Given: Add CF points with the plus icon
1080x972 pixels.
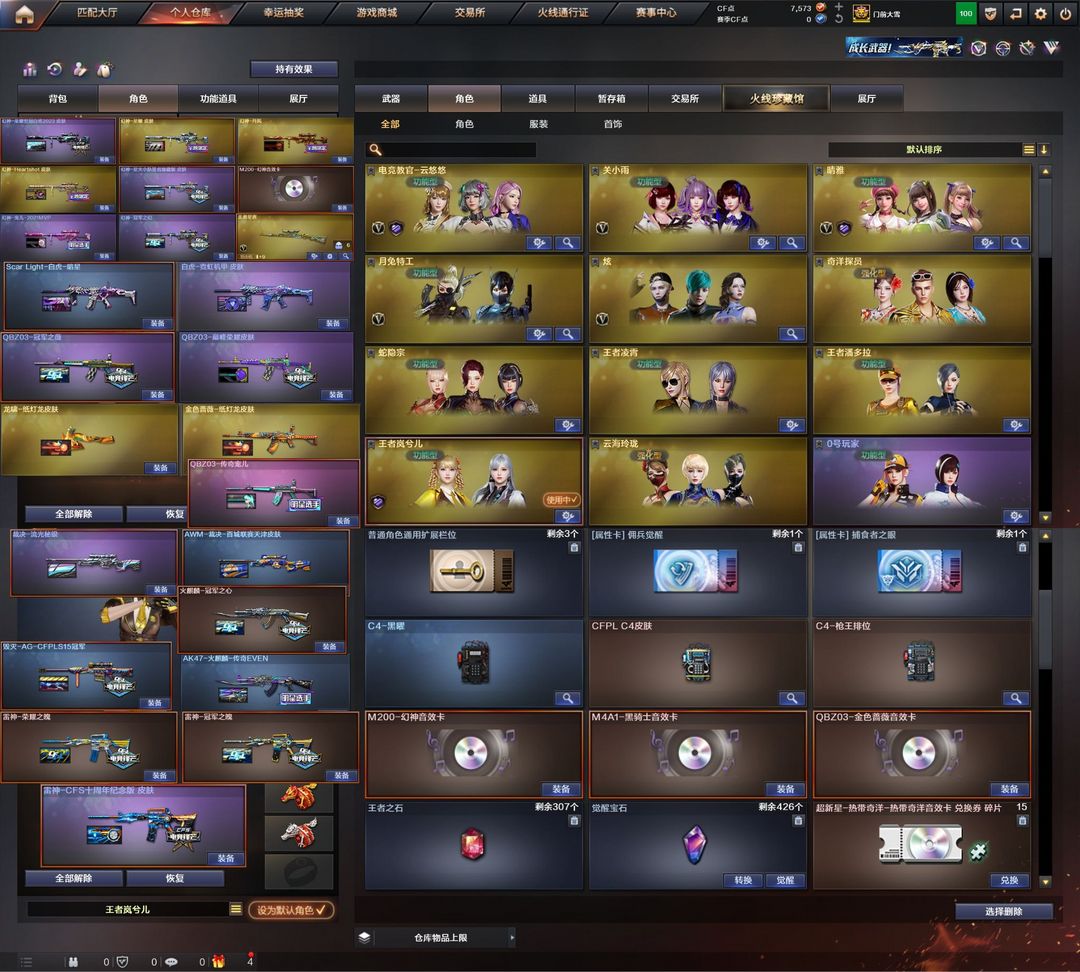Looking at the screenshot, I should click(x=838, y=7).
